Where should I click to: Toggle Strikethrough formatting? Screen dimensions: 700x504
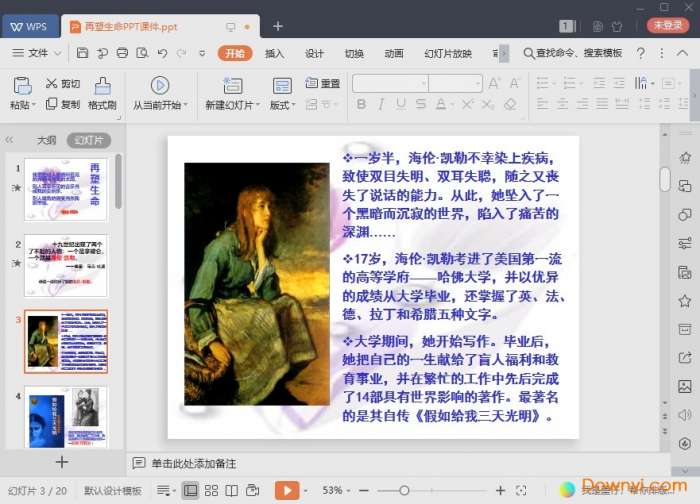click(x=421, y=104)
